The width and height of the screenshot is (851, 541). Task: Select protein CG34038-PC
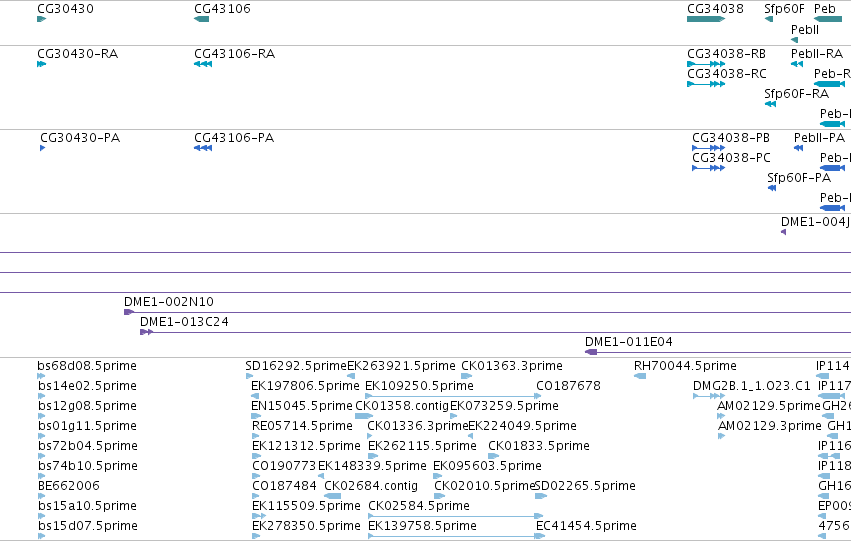point(731,158)
